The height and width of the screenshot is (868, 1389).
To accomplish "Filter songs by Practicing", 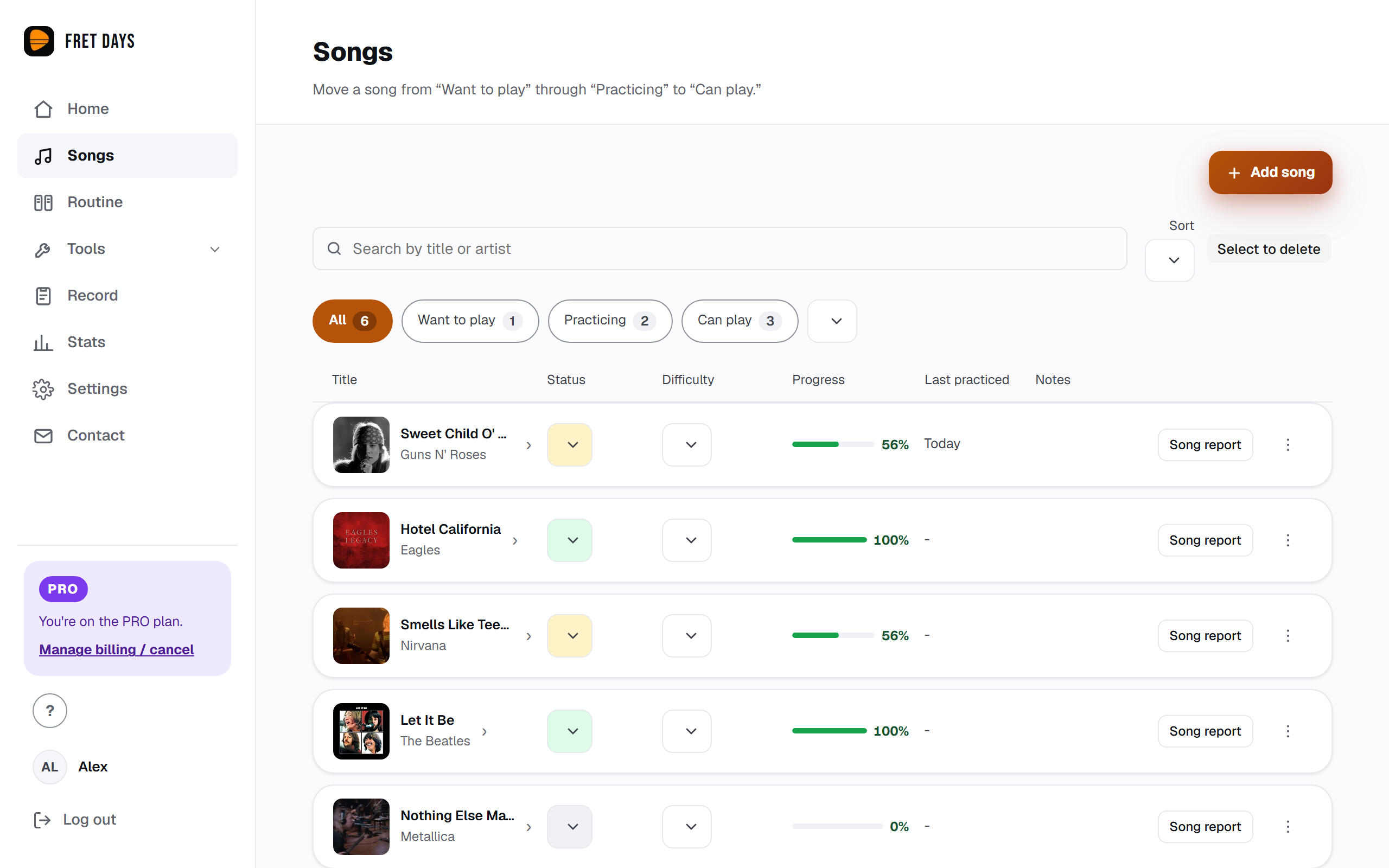I will (x=610, y=321).
